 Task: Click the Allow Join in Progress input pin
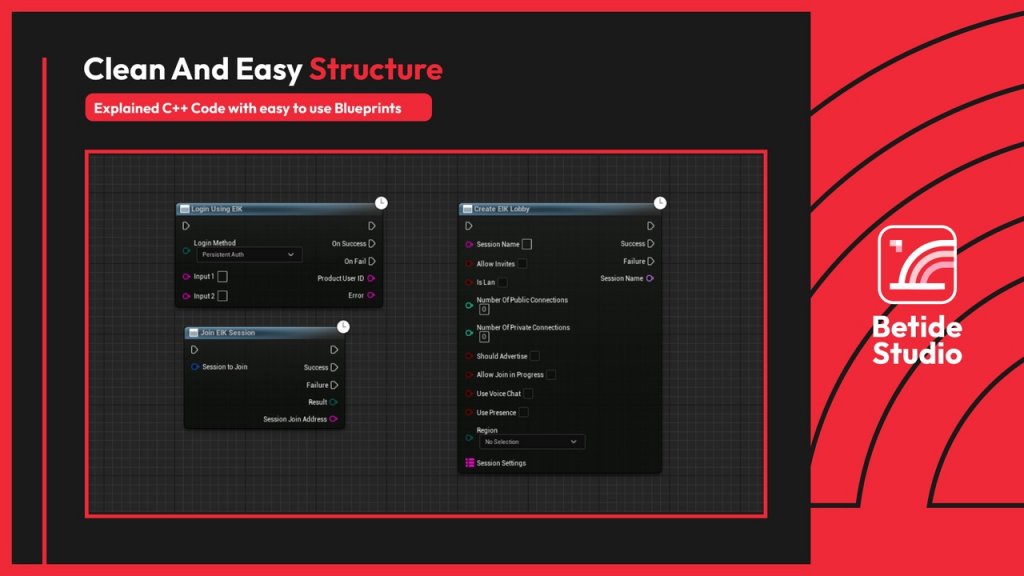point(469,375)
